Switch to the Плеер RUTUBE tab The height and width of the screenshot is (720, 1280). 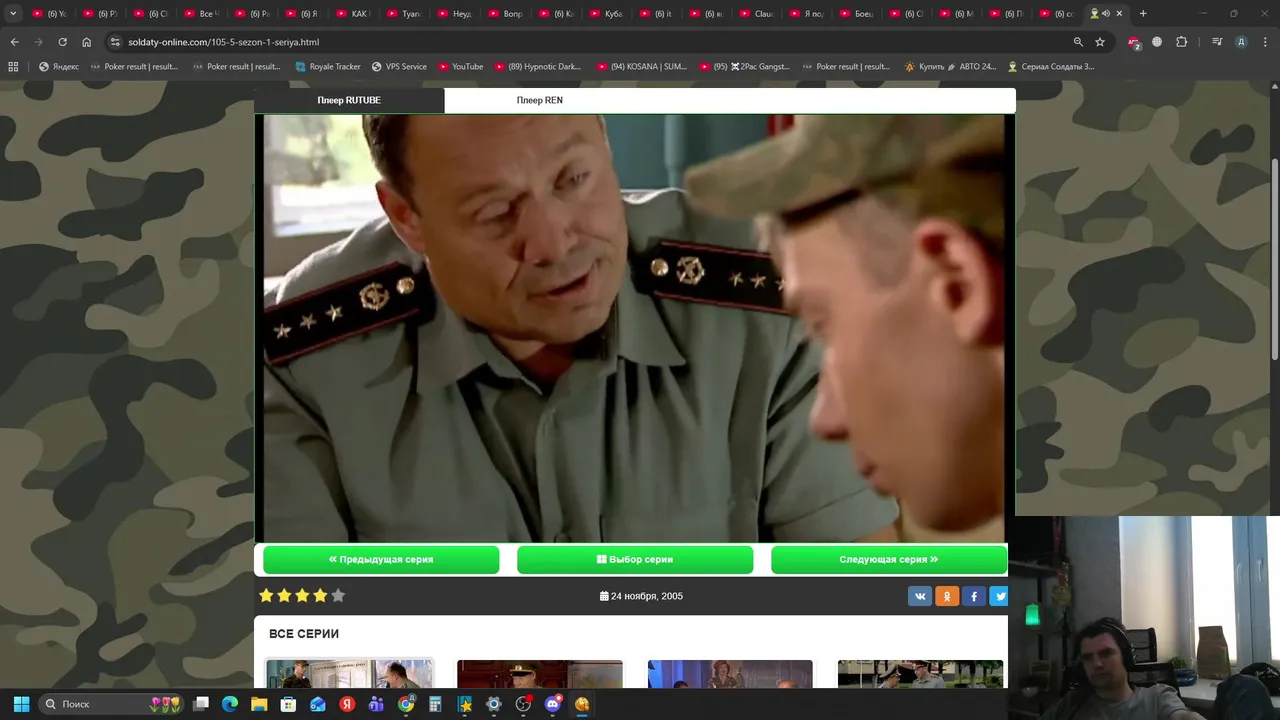[349, 100]
